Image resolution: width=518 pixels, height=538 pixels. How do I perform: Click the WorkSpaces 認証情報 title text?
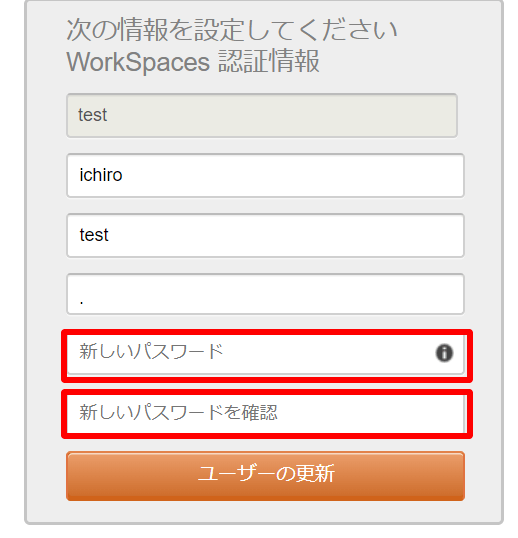coord(193,61)
